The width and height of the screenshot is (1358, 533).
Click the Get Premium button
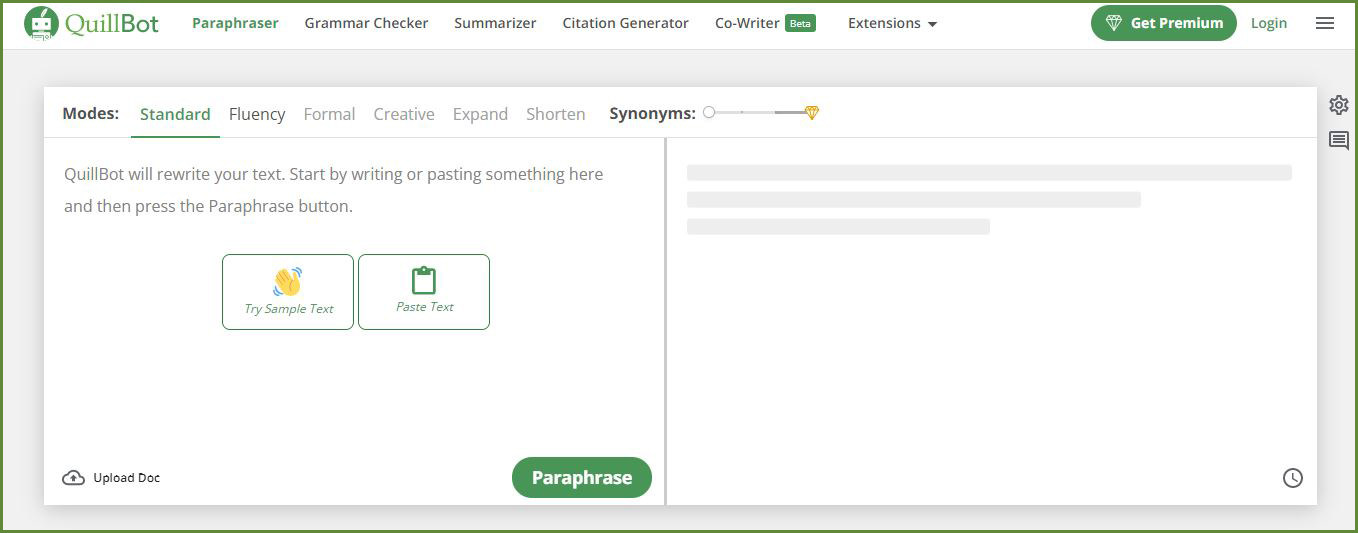click(1164, 23)
